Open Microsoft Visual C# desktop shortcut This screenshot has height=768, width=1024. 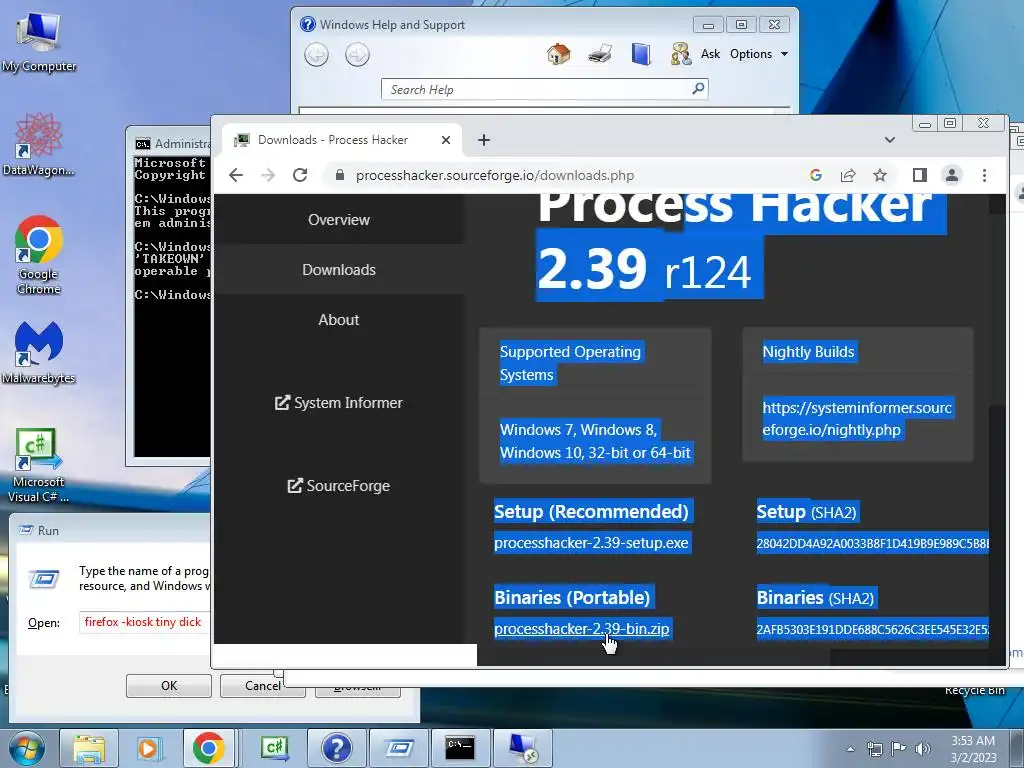39,465
